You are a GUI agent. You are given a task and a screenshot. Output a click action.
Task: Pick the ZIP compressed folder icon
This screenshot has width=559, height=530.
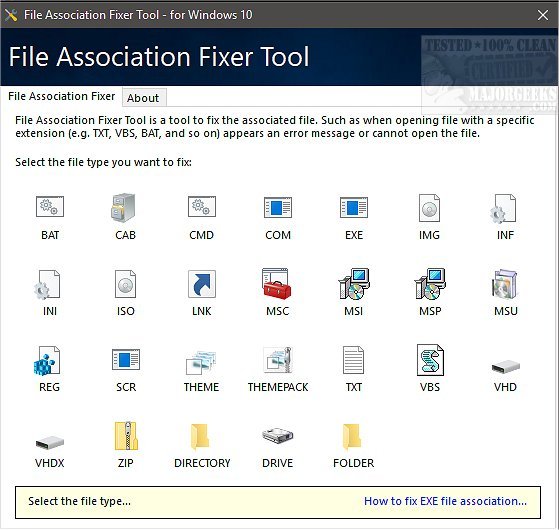126,436
